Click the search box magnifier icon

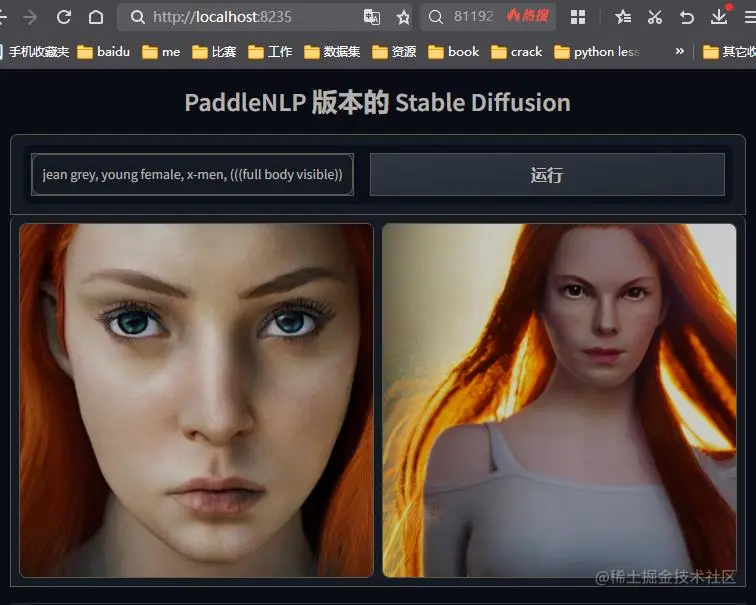[435, 17]
